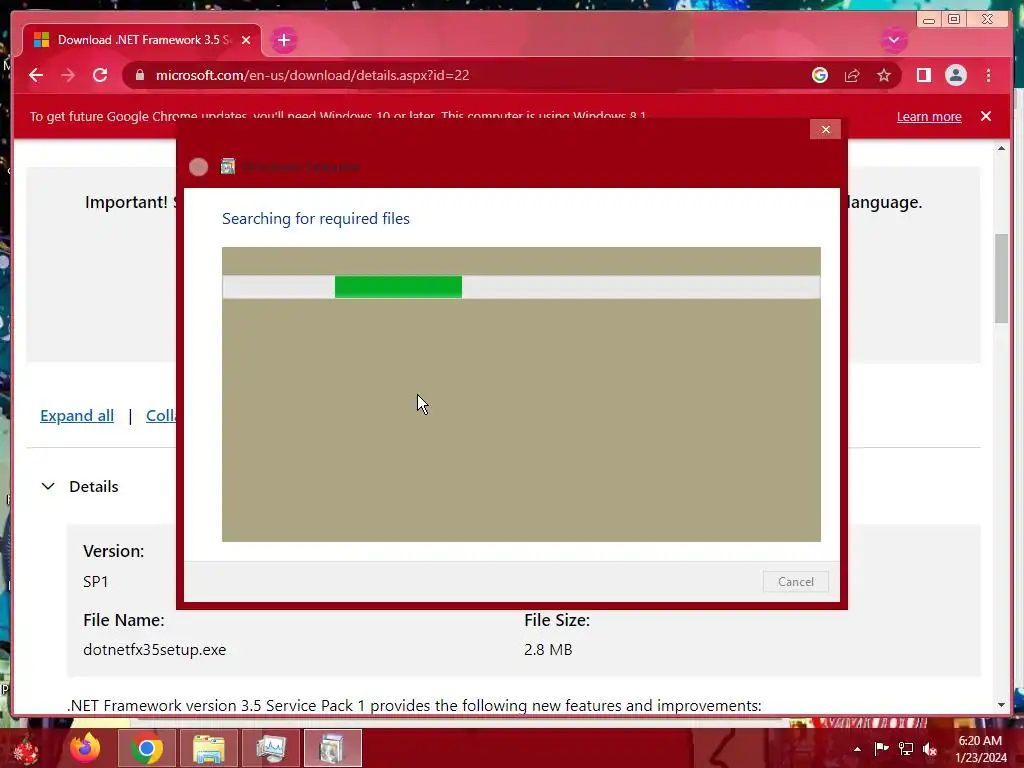Open a new tab with plus button
The height and width of the screenshot is (768, 1024).
pyautogui.click(x=283, y=40)
